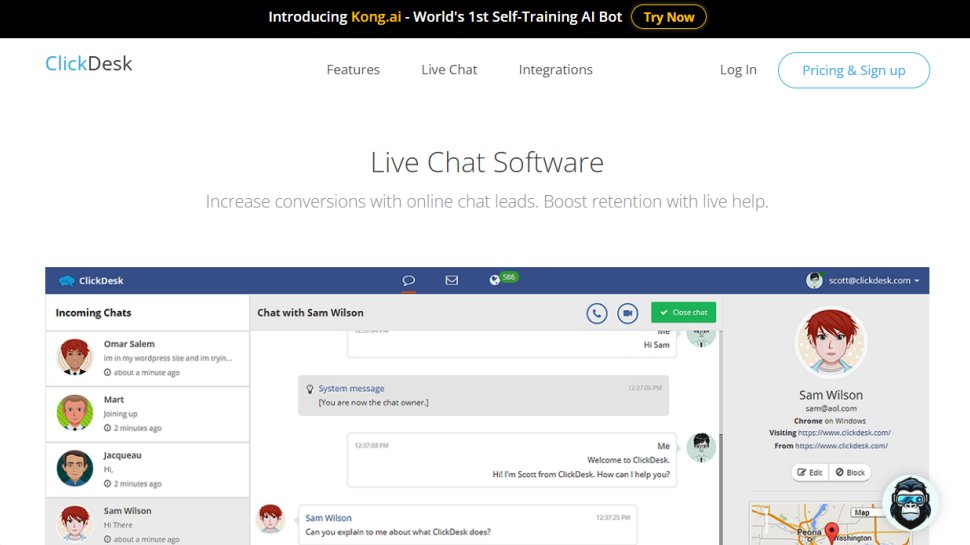Click the scott@clickdesk.com avatar icon
Image resolution: width=970 pixels, height=545 pixels.
tap(814, 280)
